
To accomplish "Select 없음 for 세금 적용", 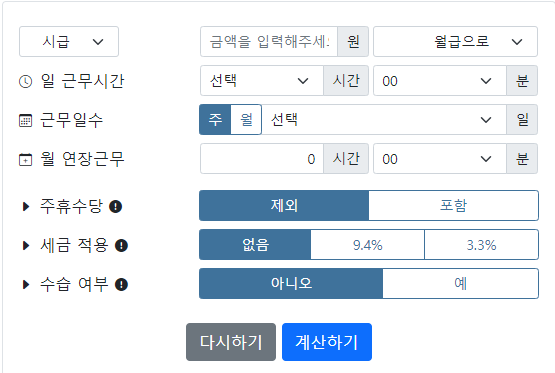I will 255,245.
